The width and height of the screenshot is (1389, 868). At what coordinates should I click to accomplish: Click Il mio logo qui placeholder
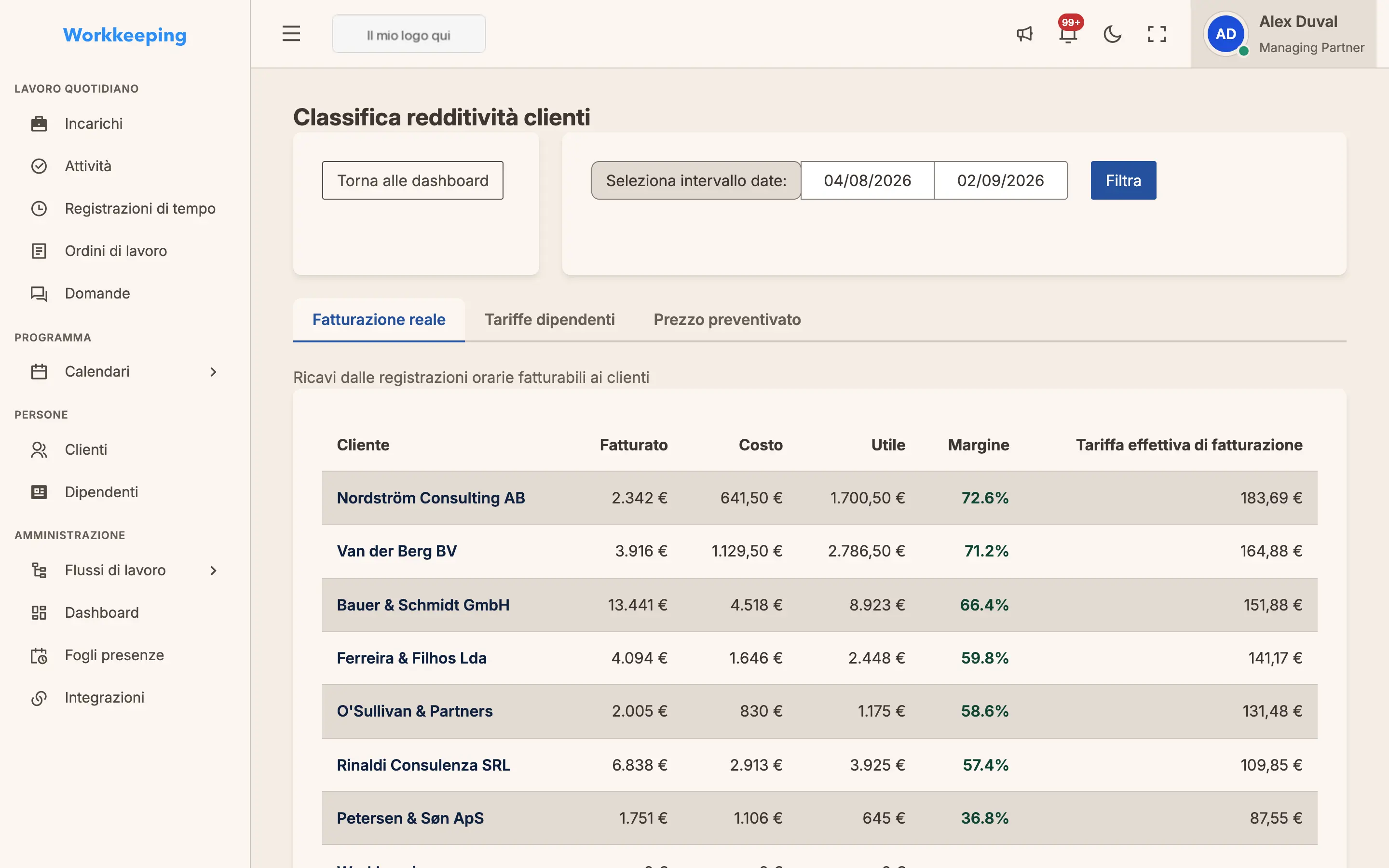409,34
